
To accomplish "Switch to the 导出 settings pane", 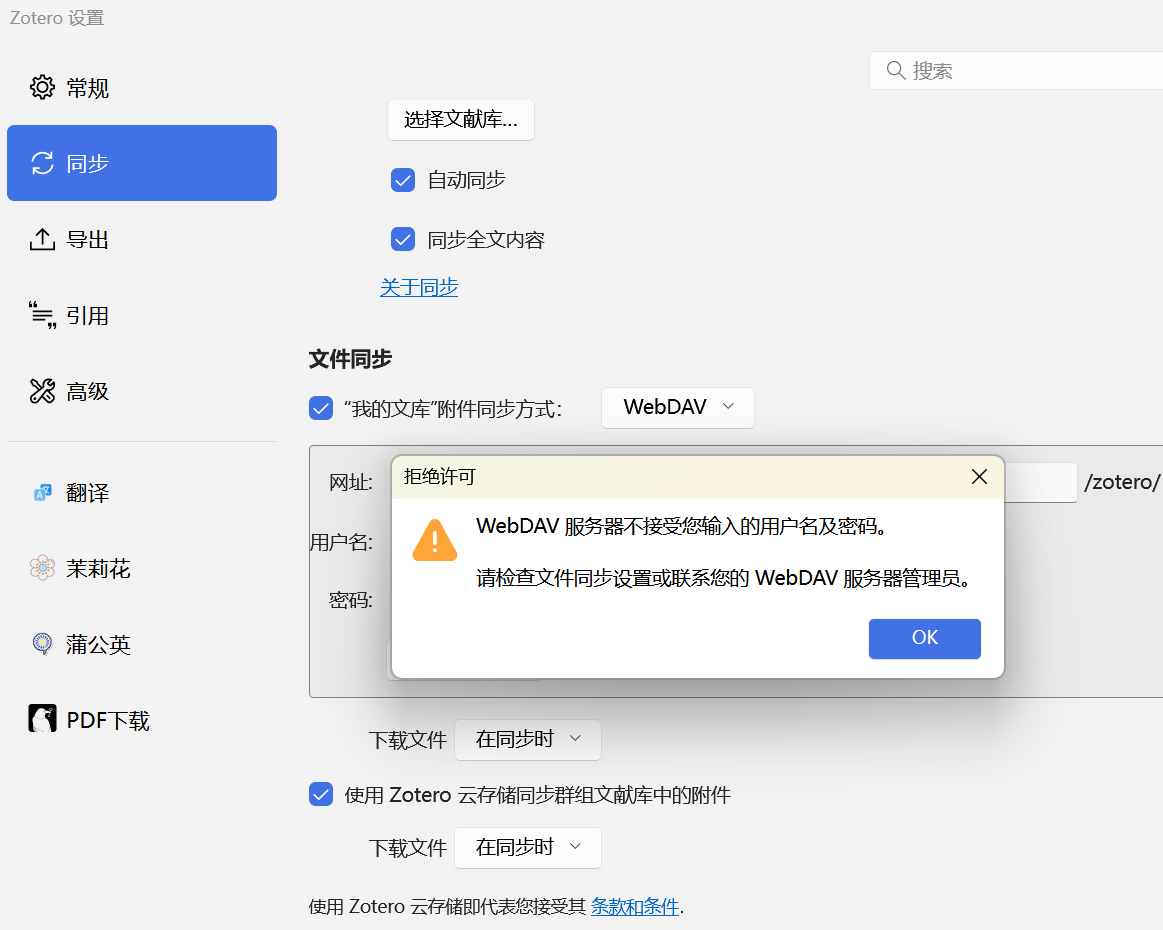I will pyautogui.click(x=142, y=240).
